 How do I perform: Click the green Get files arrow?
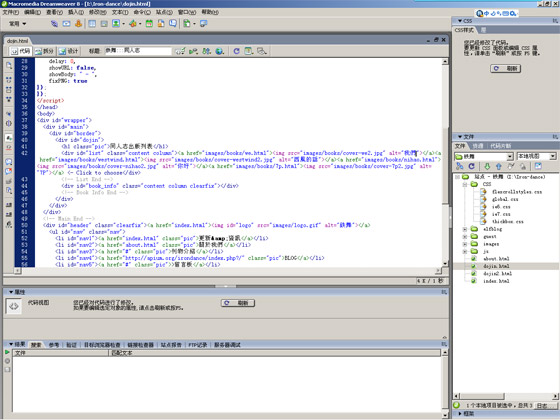(x=487, y=166)
